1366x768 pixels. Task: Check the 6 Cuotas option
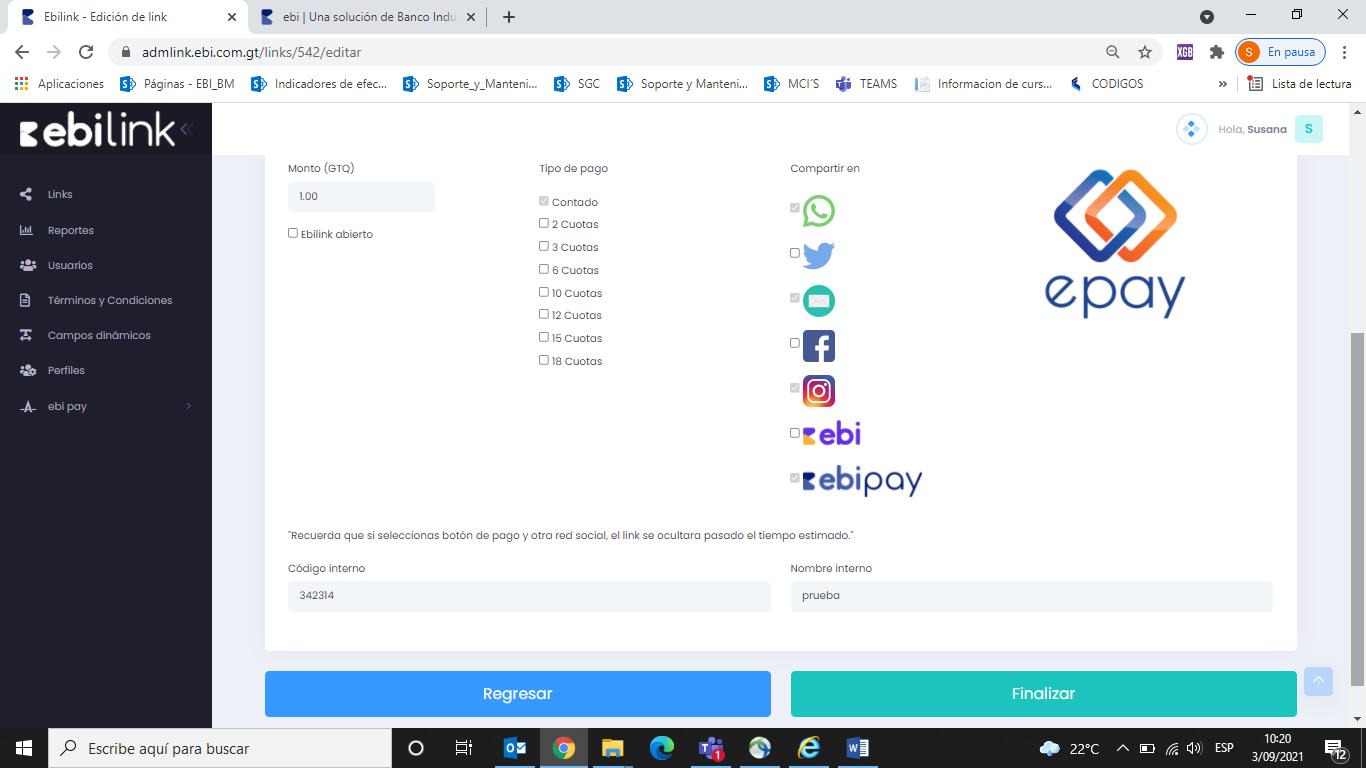pyautogui.click(x=544, y=269)
